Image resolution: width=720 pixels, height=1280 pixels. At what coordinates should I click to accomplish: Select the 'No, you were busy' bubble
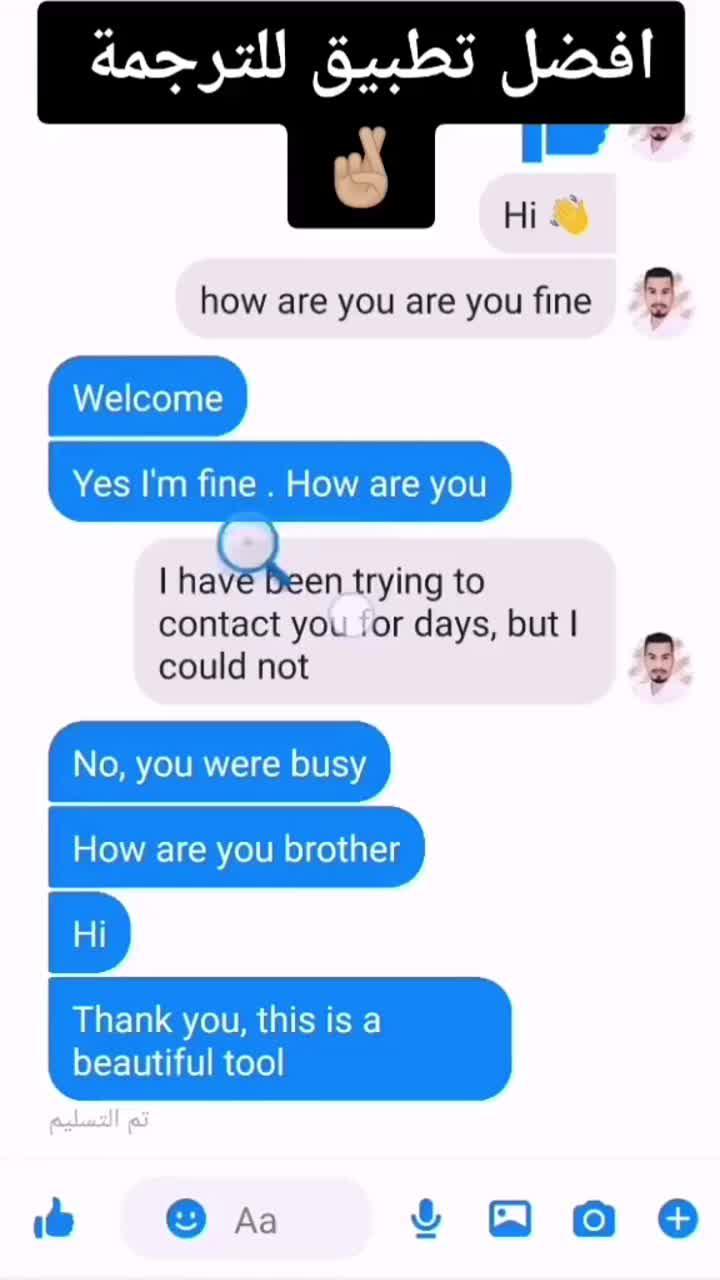[x=219, y=763]
